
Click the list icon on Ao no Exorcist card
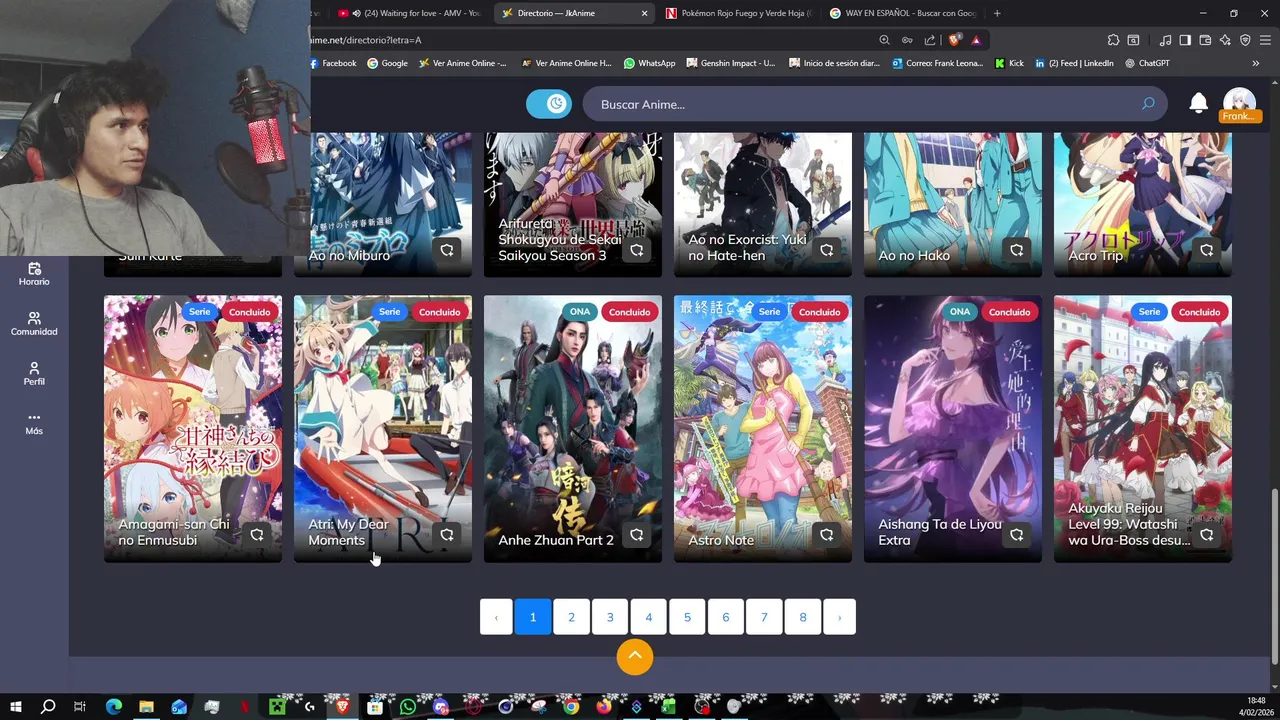[x=827, y=250]
